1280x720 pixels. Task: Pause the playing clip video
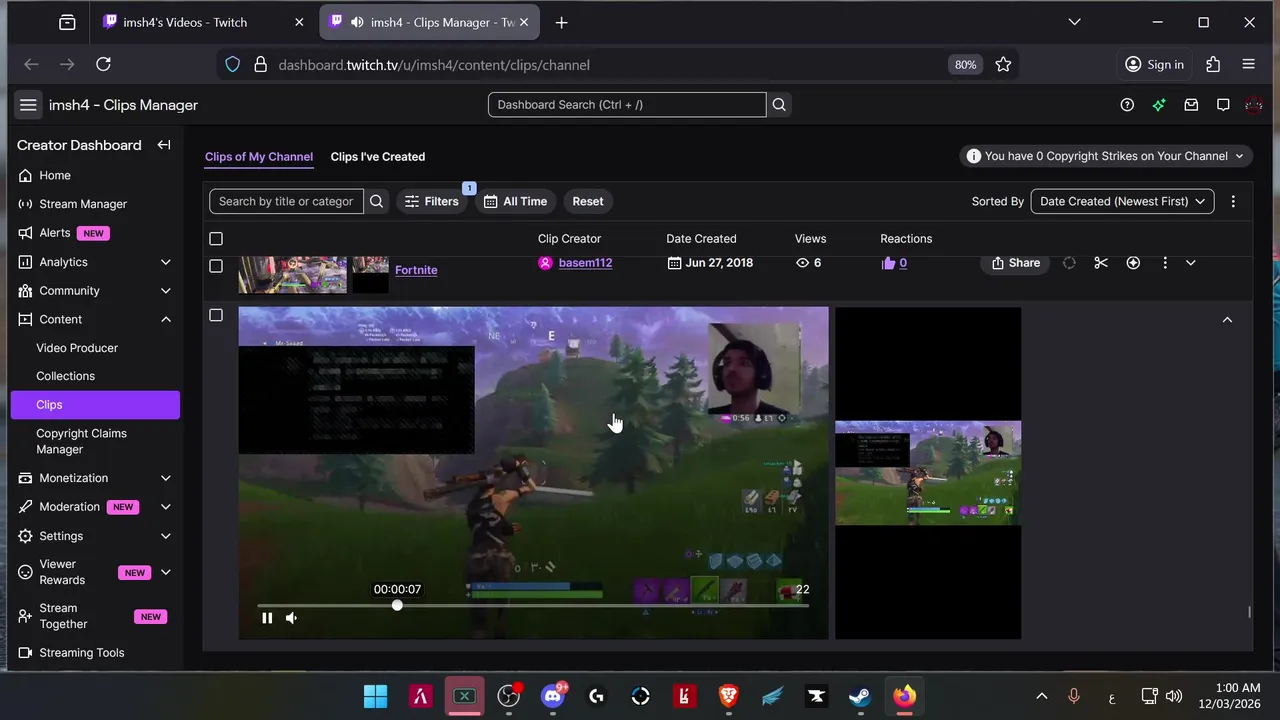click(x=267, y=618)
